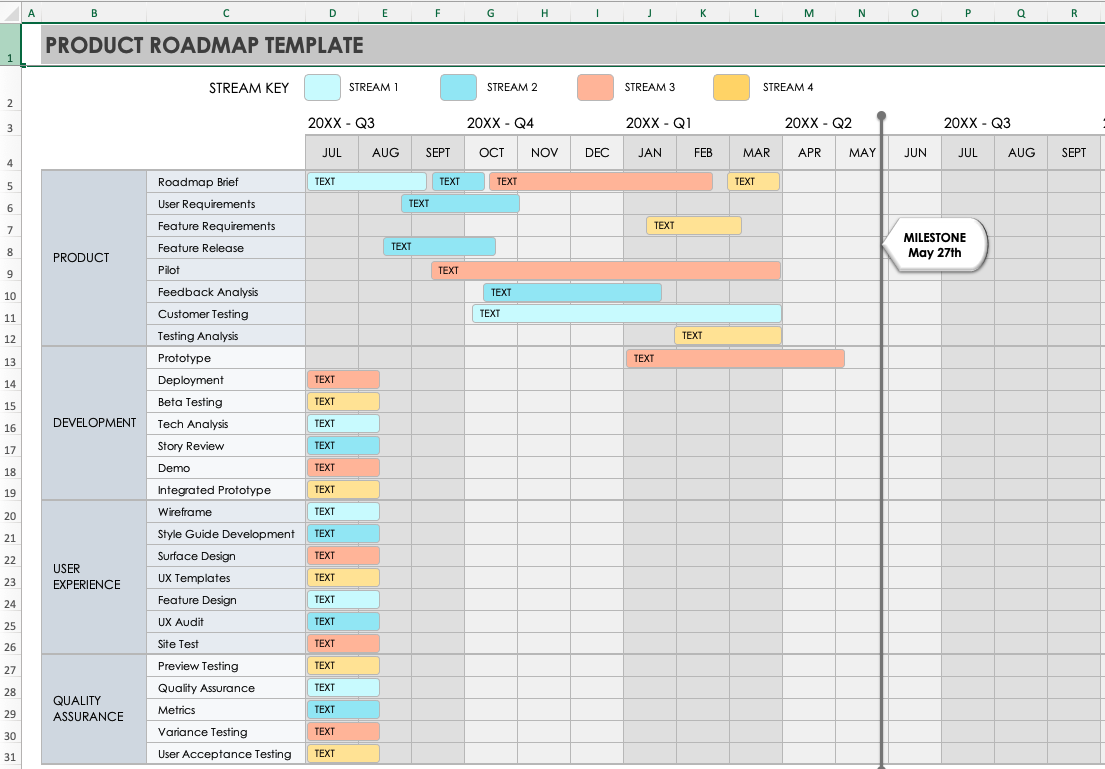Select column D header
This screenshot has height=769, width=1105.
332,13
